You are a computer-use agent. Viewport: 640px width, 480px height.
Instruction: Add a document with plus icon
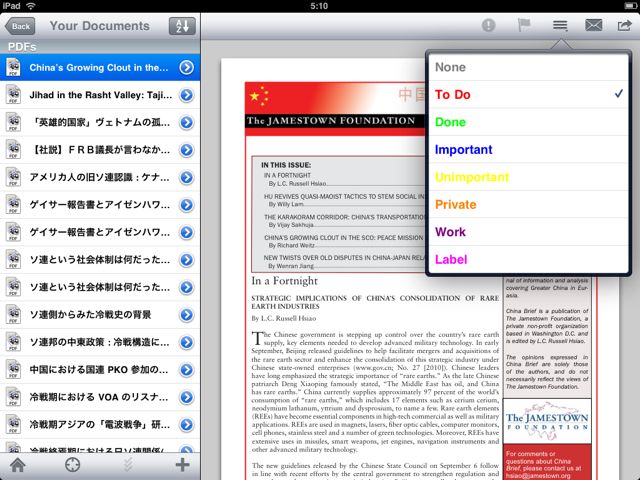coord(182,464)
